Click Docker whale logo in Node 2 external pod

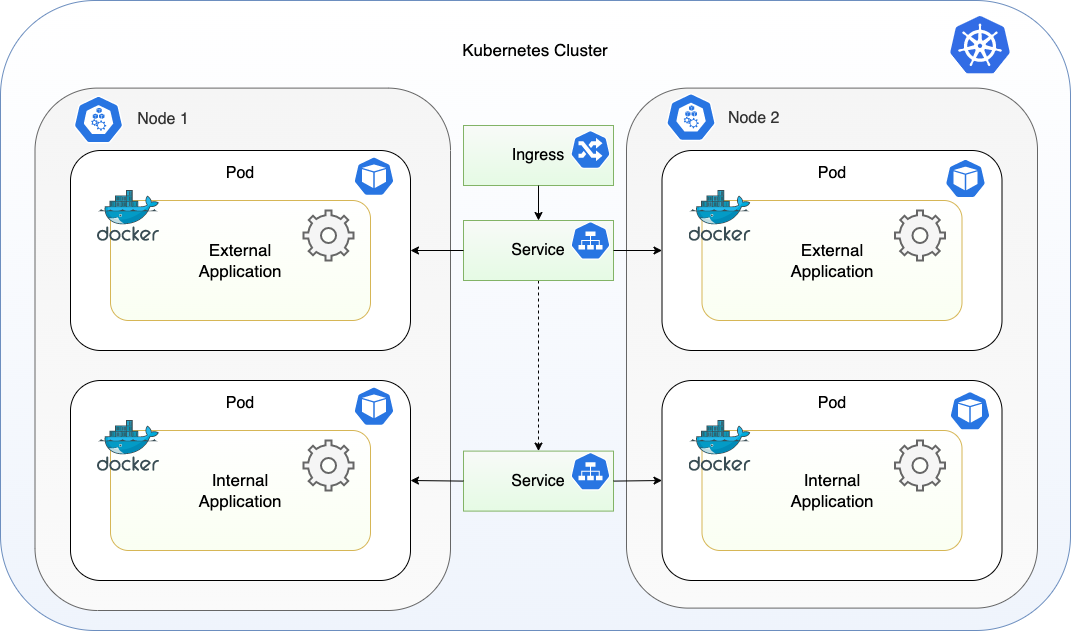point(719,216)
